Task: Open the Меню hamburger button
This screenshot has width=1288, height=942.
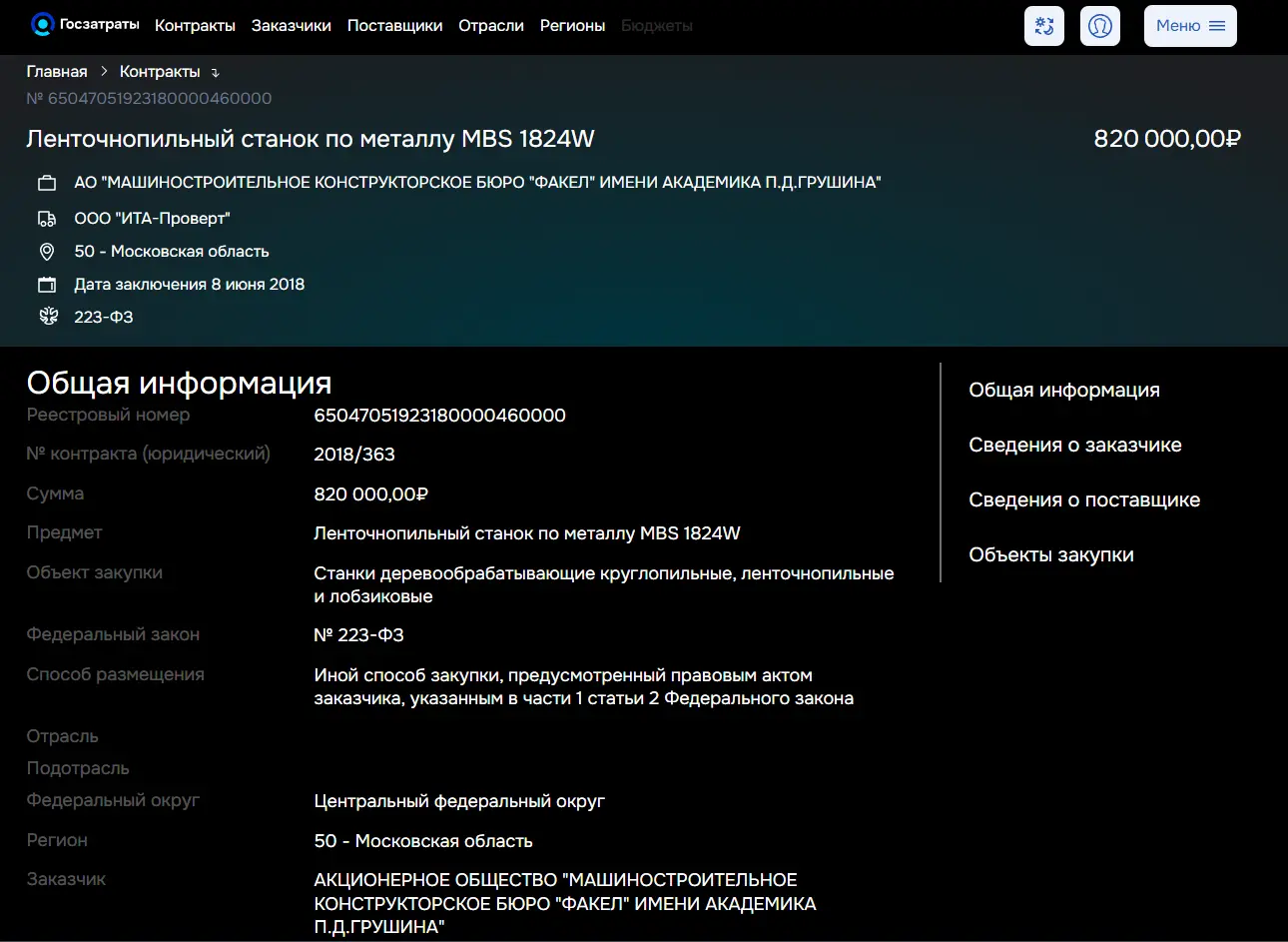Action: [x=1190, y=26]
